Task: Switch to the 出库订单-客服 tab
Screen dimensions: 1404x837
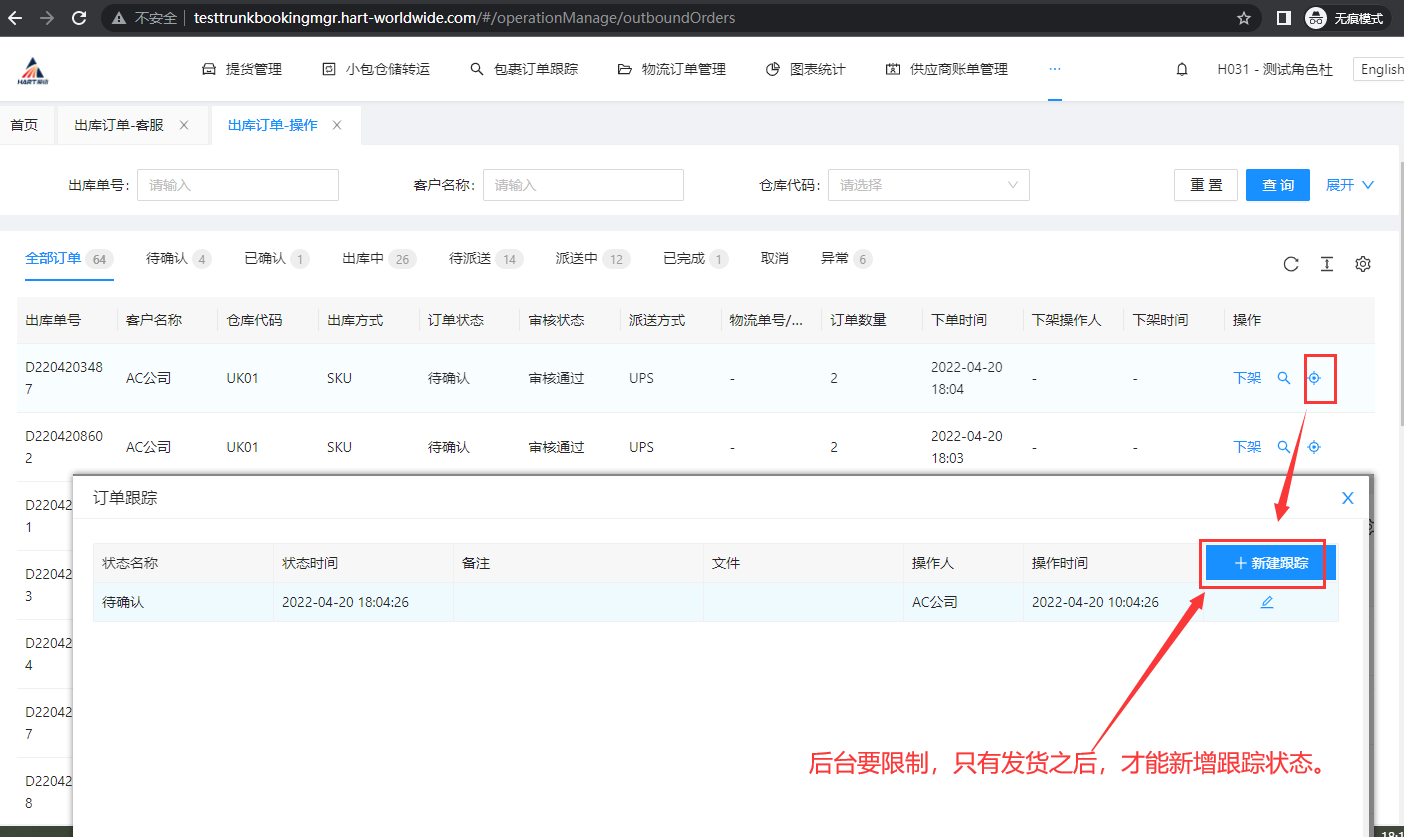Action: pos(120,125)
